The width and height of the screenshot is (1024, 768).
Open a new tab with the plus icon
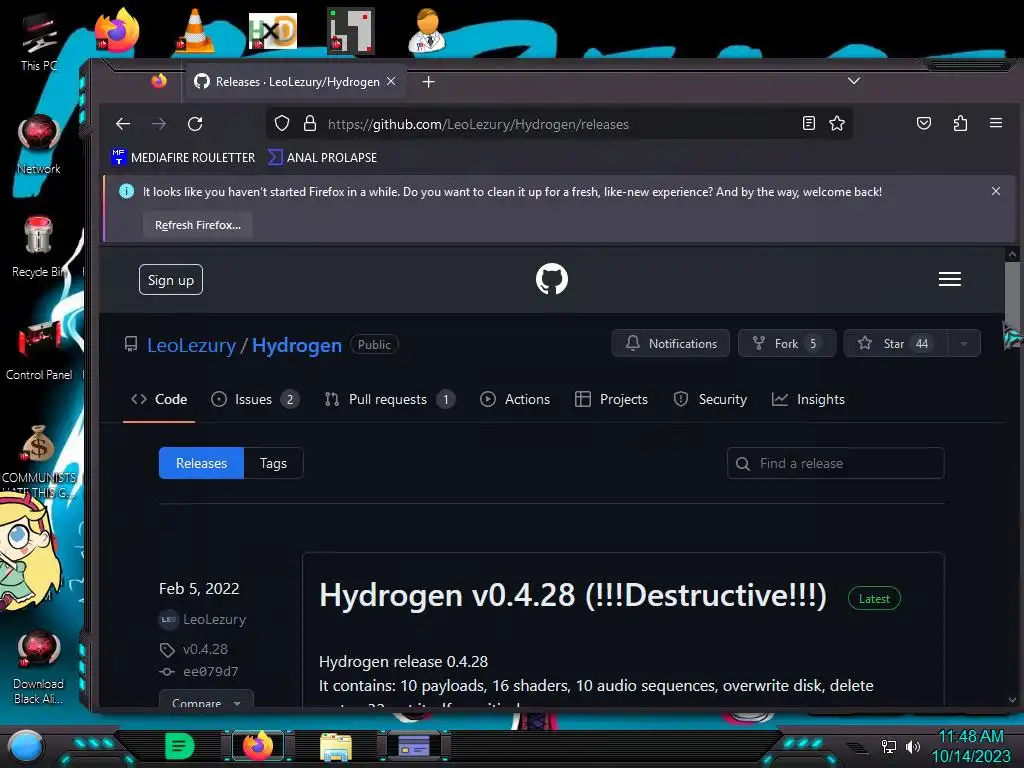(x=428, y=82)
